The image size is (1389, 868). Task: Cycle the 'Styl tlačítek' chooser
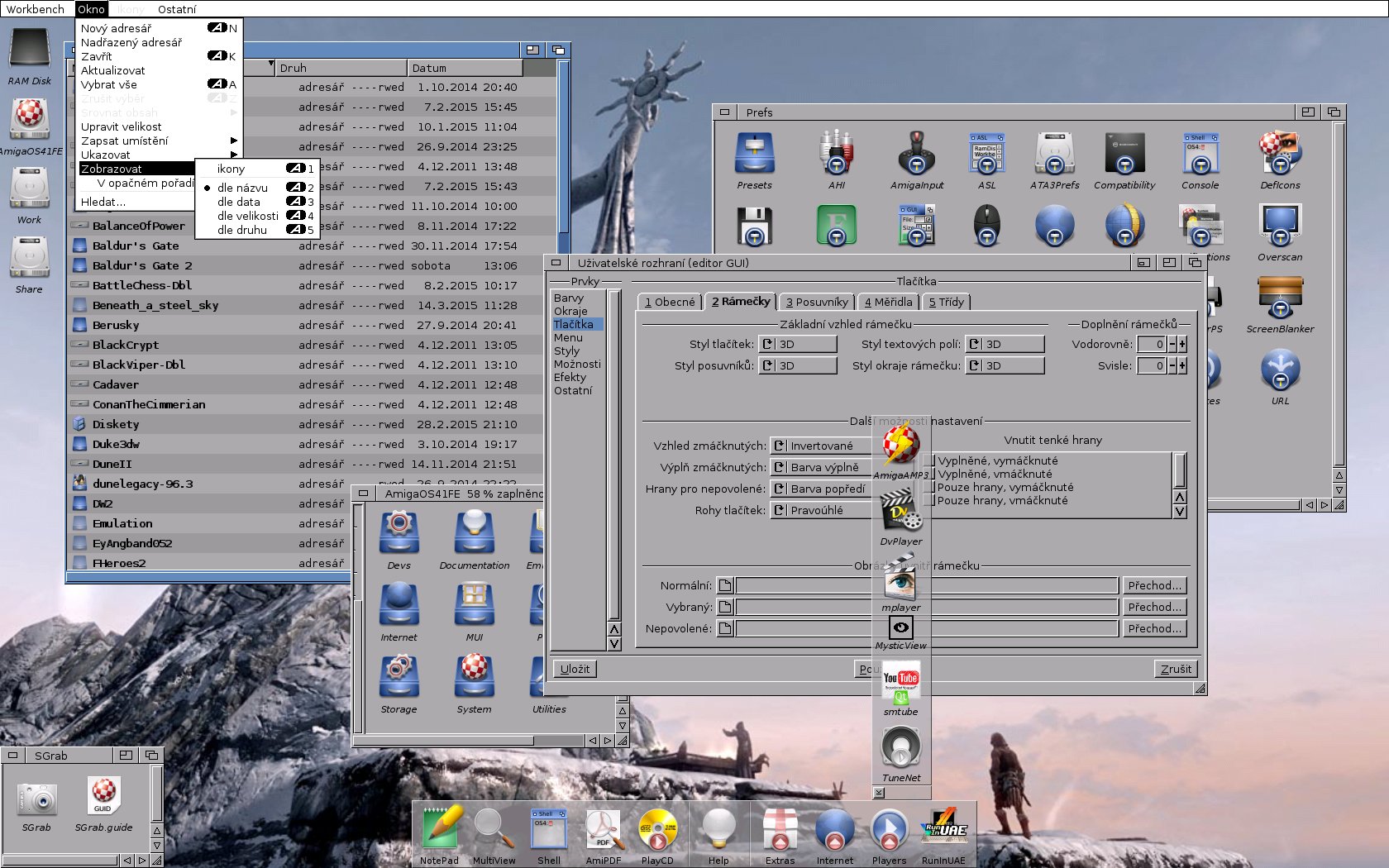click(797, 344)
